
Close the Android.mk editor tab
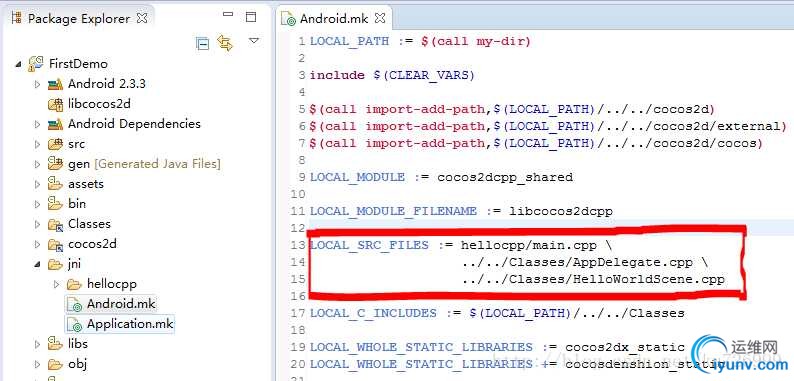[380, 19]
